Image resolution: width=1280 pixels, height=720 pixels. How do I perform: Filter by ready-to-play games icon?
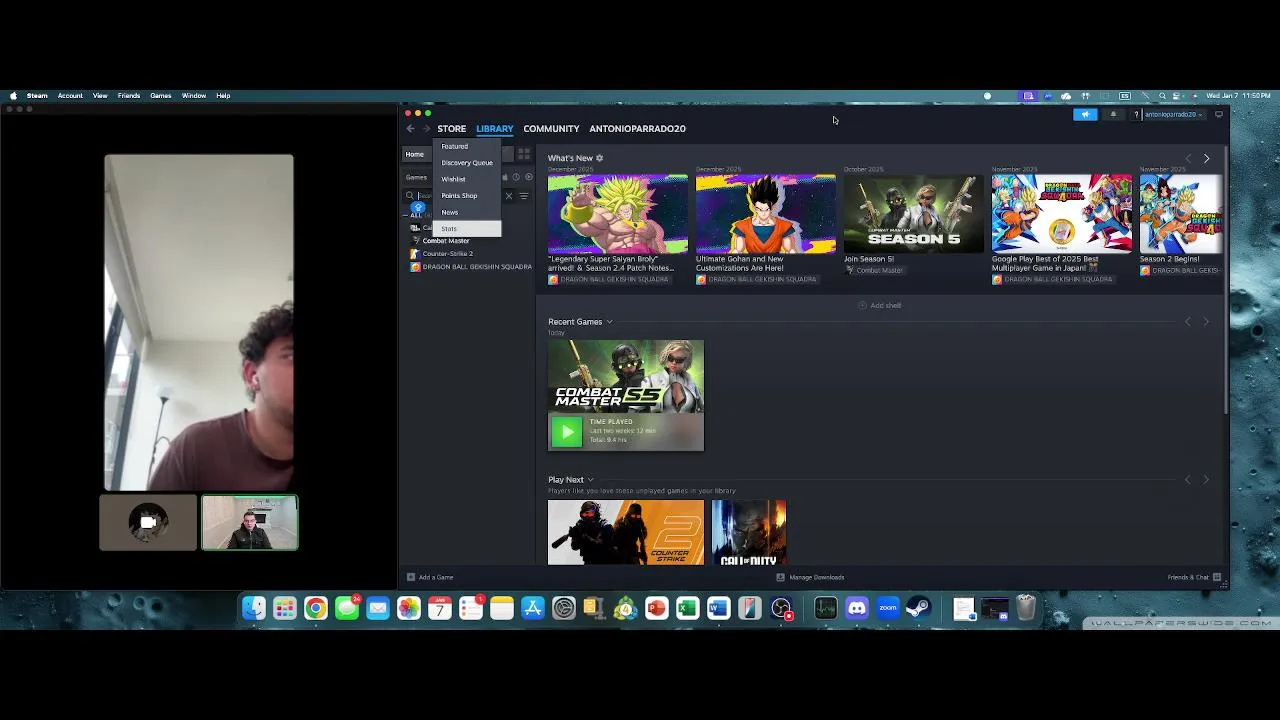tap(529, 177)
